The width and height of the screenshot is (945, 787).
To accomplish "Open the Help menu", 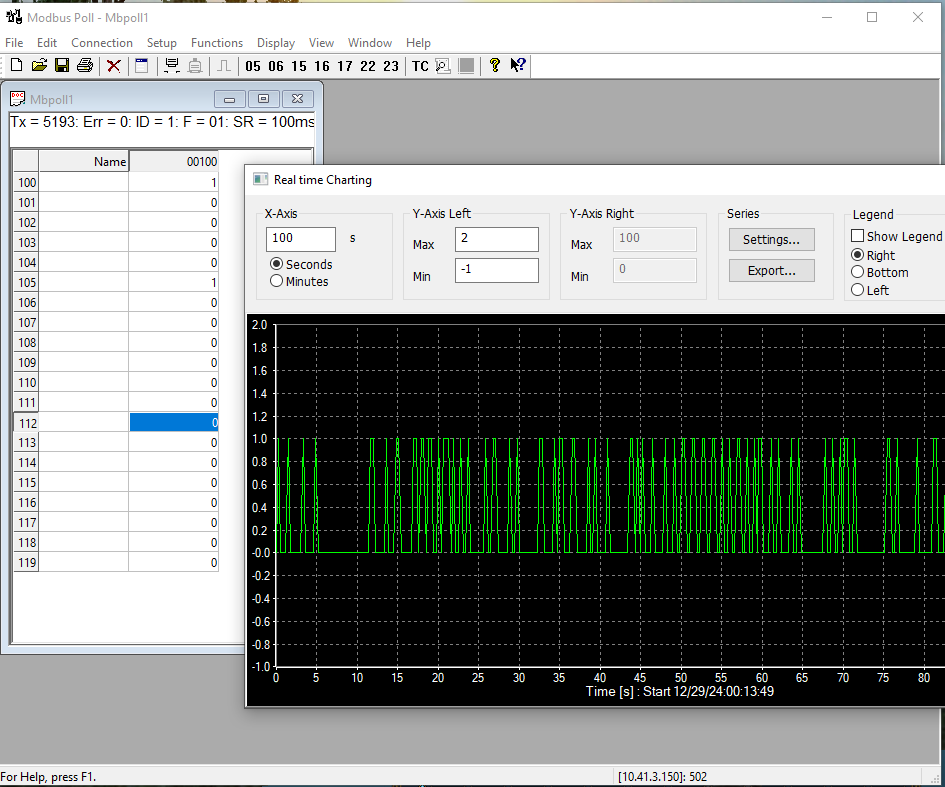I will 418,43.
